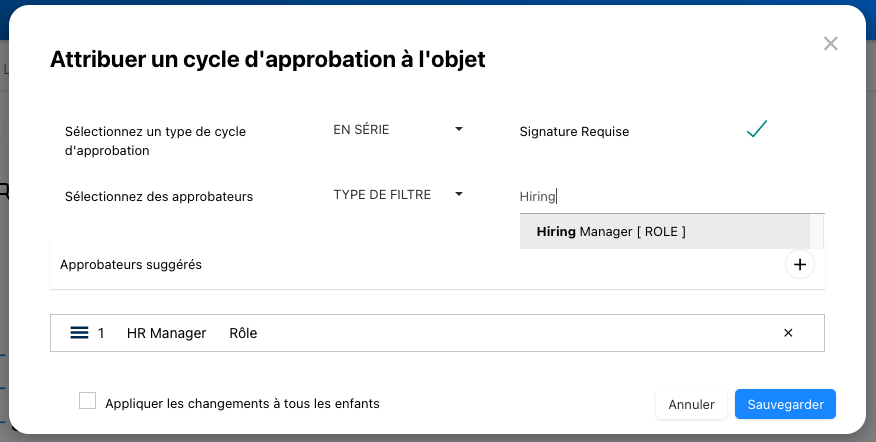Image resolution: width=876 pixels, height=442 pixels.
Task: Click the Rôle type in approver row
Action: (x=243, y=333)
